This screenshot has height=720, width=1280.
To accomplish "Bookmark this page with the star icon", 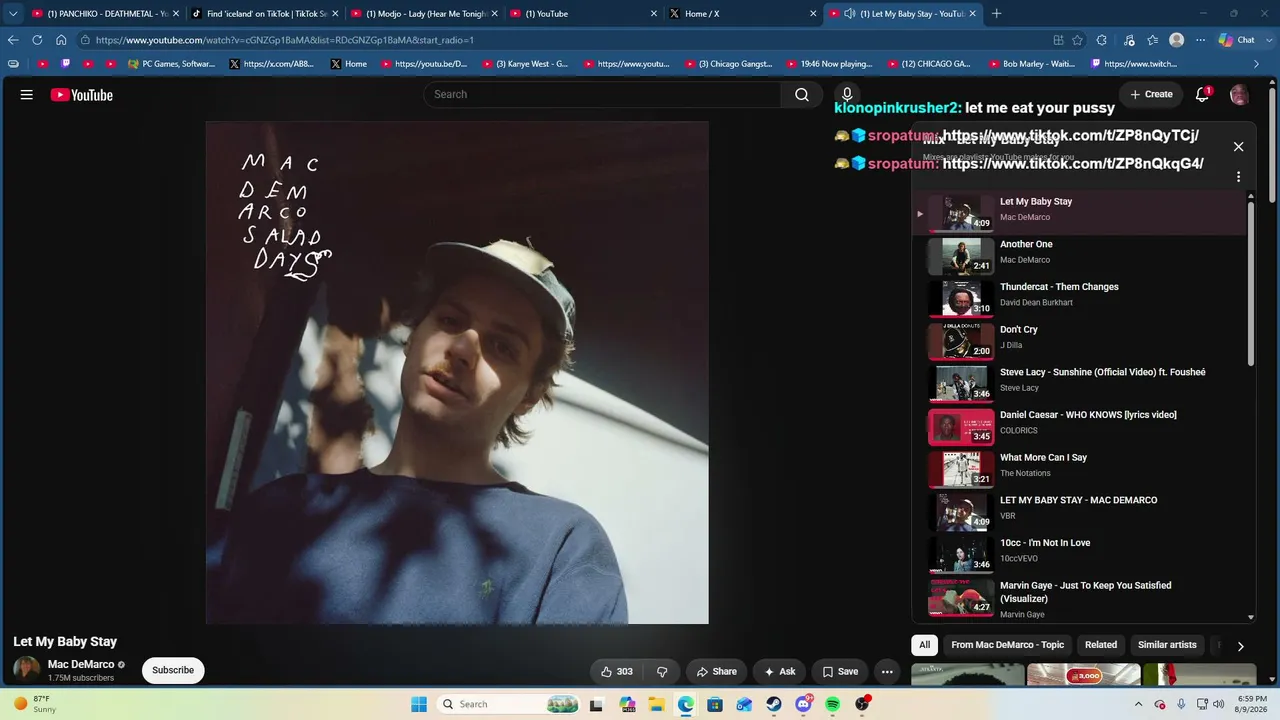I will tap(1077, 40).
